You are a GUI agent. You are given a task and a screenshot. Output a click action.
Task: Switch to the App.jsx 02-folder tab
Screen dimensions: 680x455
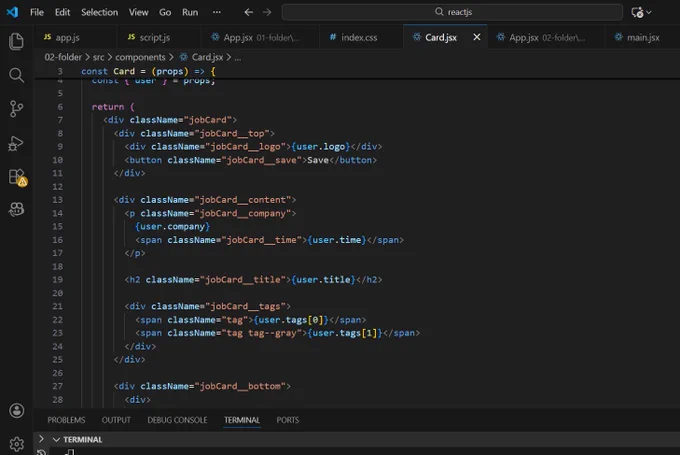[x=546, y=37]
